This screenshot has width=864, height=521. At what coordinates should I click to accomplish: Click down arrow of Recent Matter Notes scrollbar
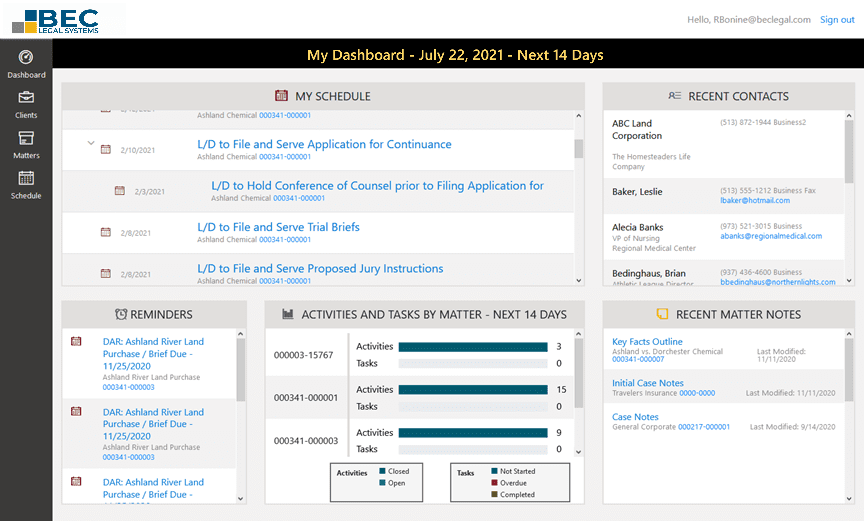click(x=849, y=498)
